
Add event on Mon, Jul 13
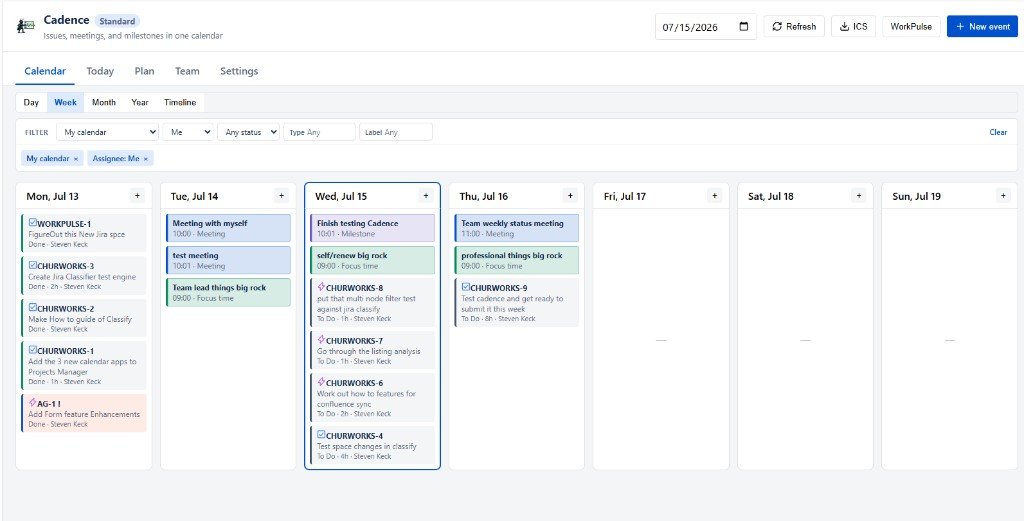coord(137,196)
